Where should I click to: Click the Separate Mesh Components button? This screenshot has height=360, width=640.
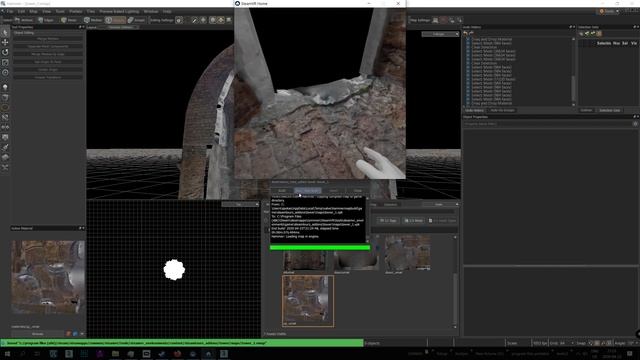[48, 47]
